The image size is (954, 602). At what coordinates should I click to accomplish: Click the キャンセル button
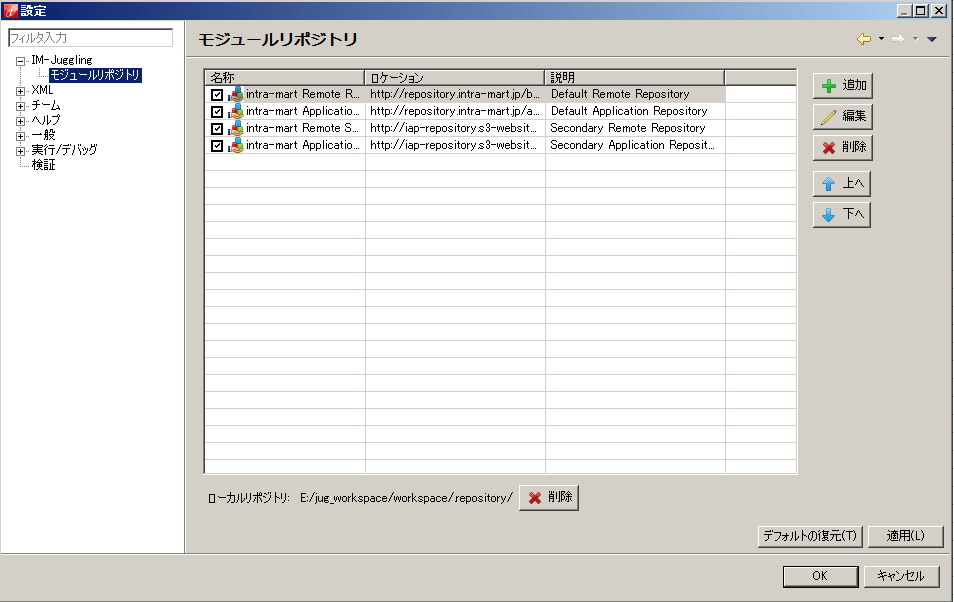(x=901, y=576)
